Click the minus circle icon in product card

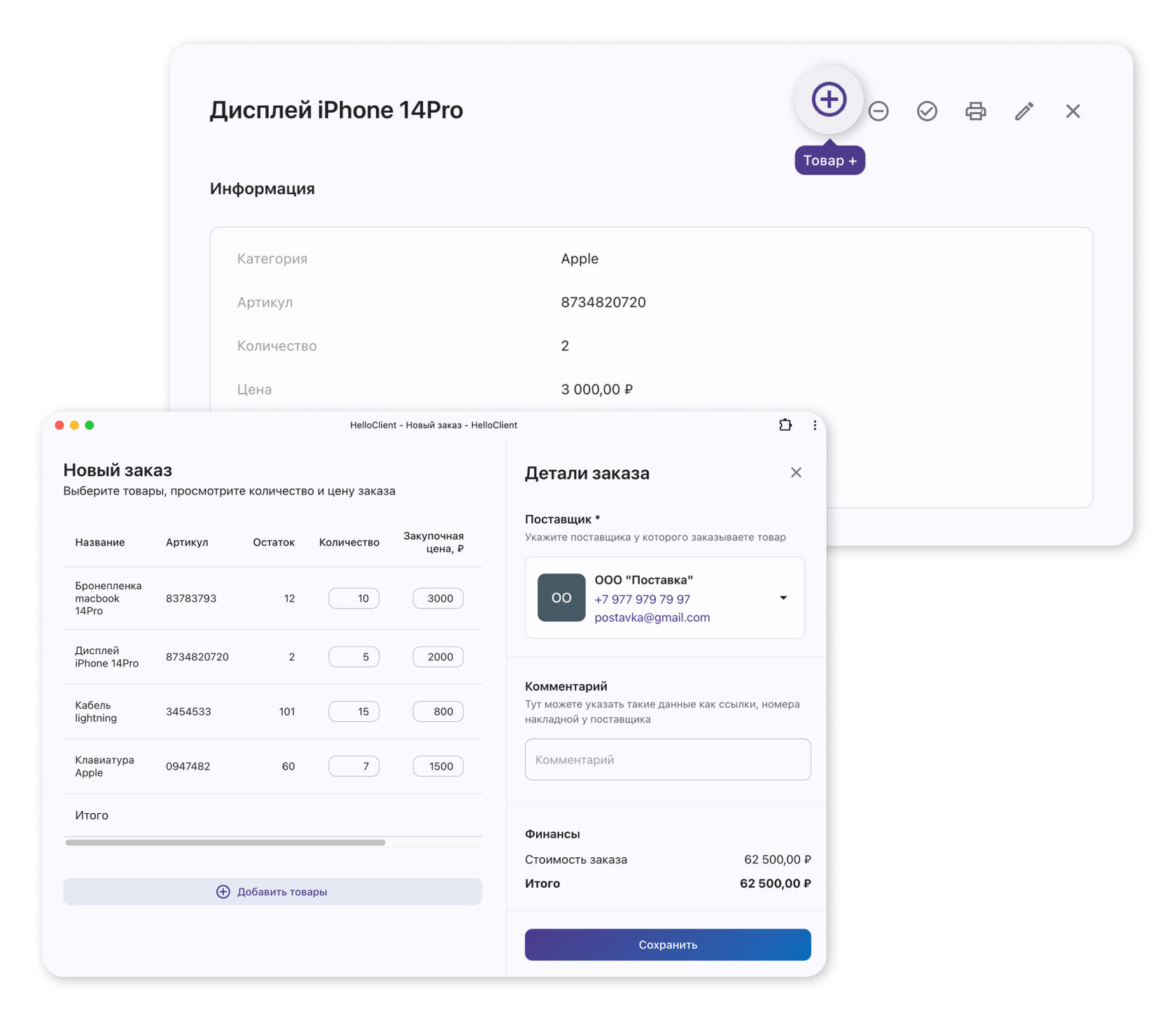click(x=878, y=111)
